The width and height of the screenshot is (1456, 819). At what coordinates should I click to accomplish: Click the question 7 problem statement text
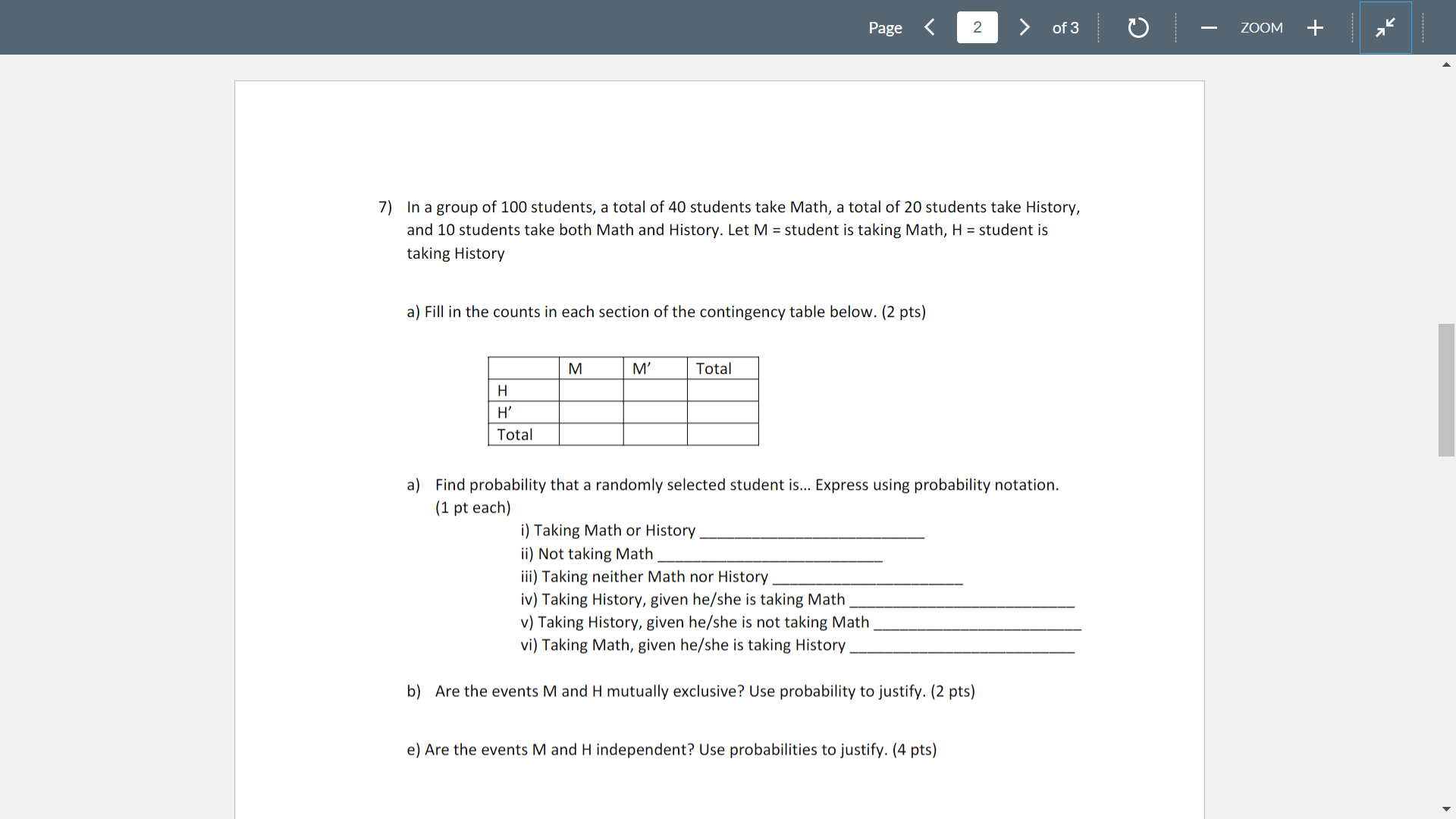pyautogui.click(x=728, y=230)
